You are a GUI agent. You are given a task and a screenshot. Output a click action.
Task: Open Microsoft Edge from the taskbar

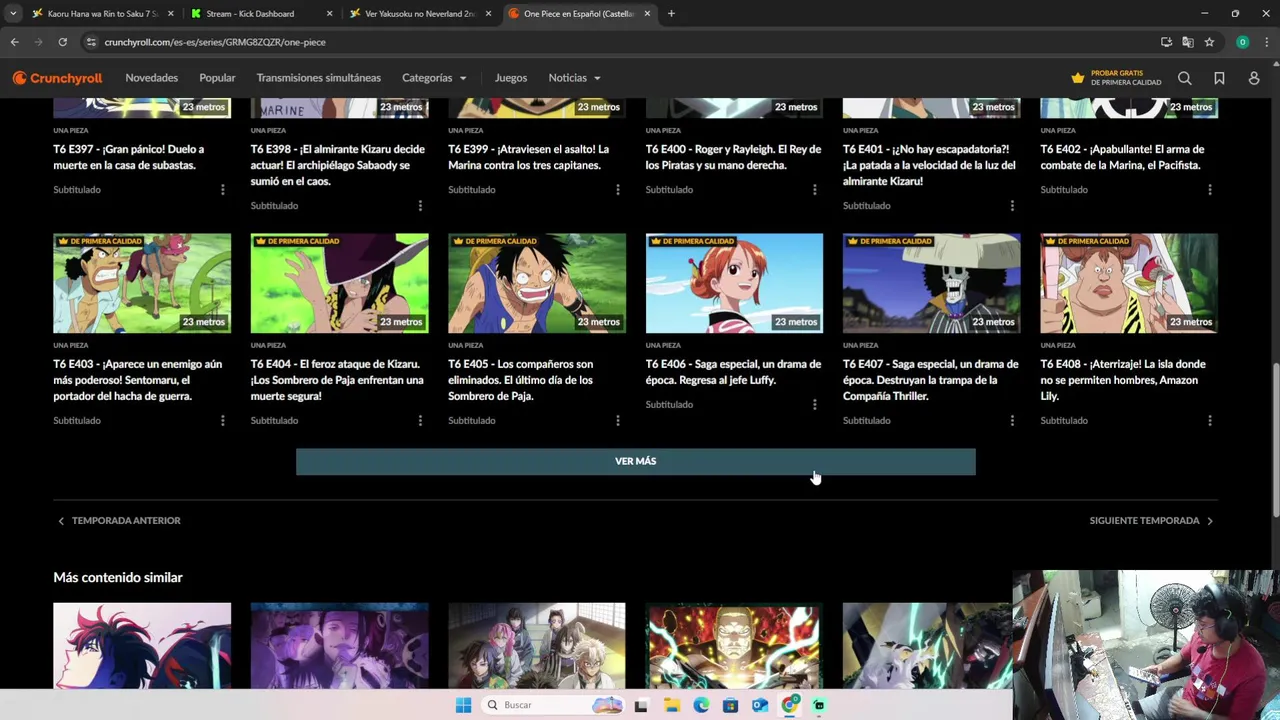click(701, 705)
